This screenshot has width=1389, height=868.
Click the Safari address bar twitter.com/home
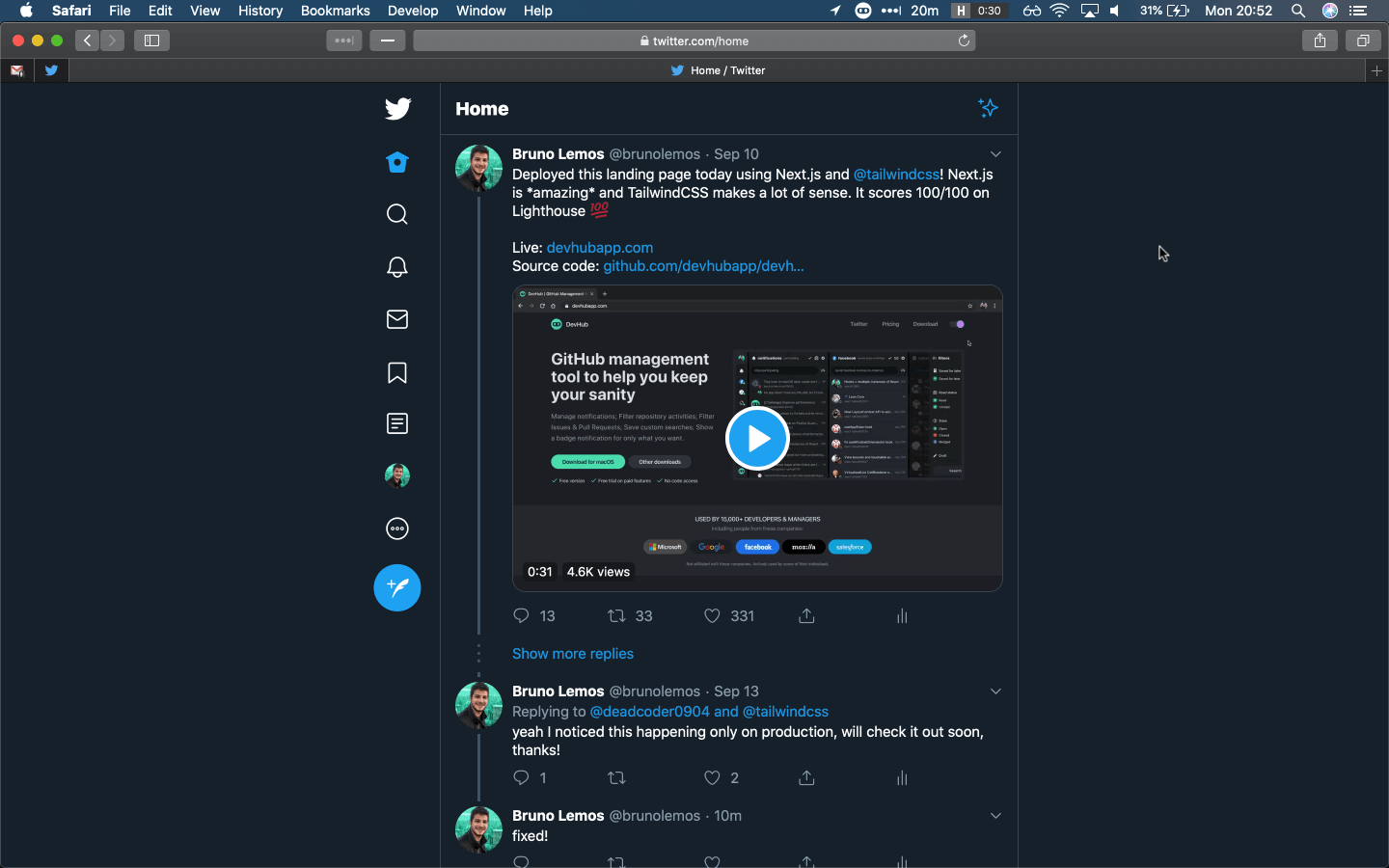pyautogui.click(x=694, y=41)
